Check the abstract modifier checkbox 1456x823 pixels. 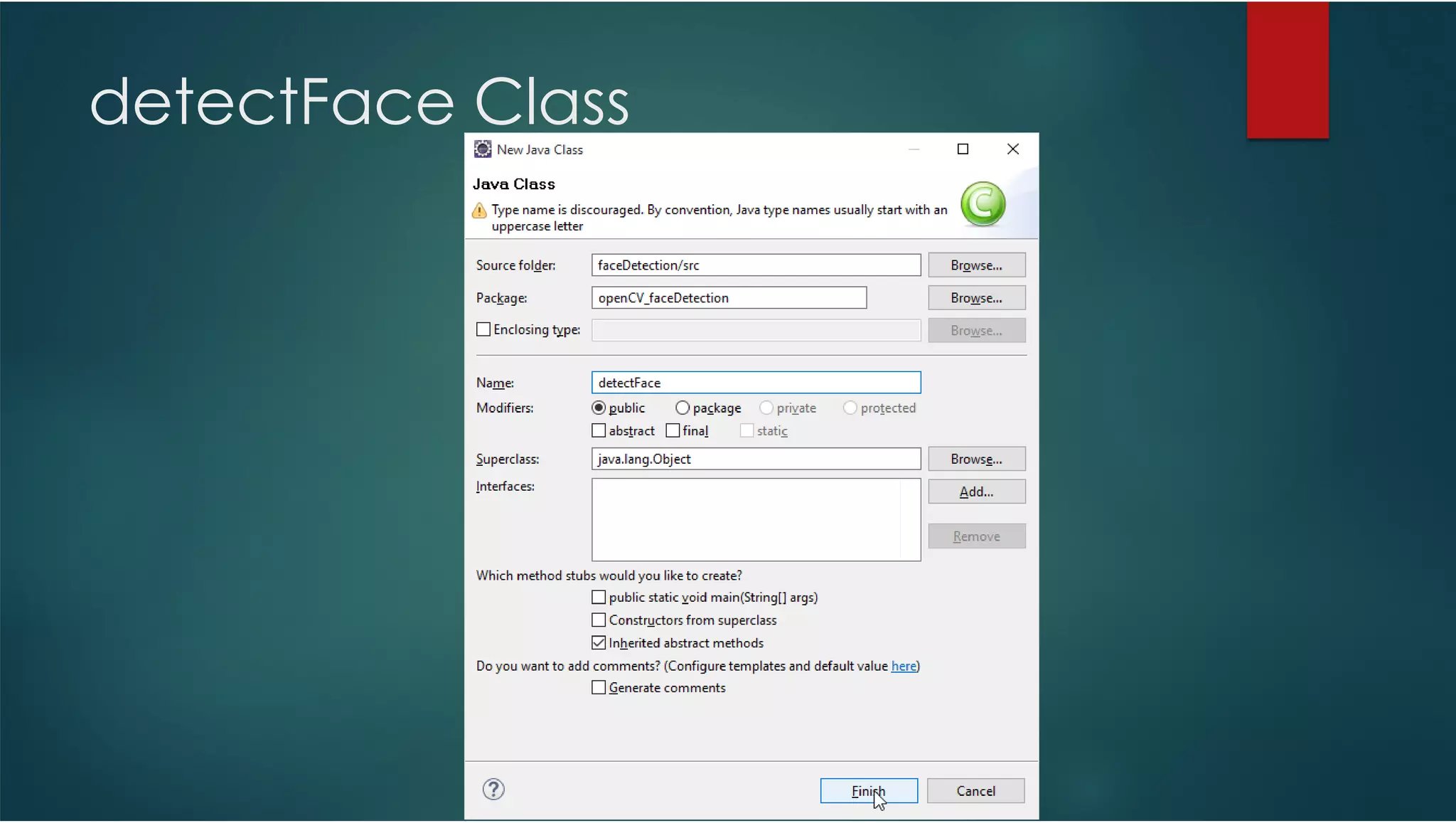599,431
